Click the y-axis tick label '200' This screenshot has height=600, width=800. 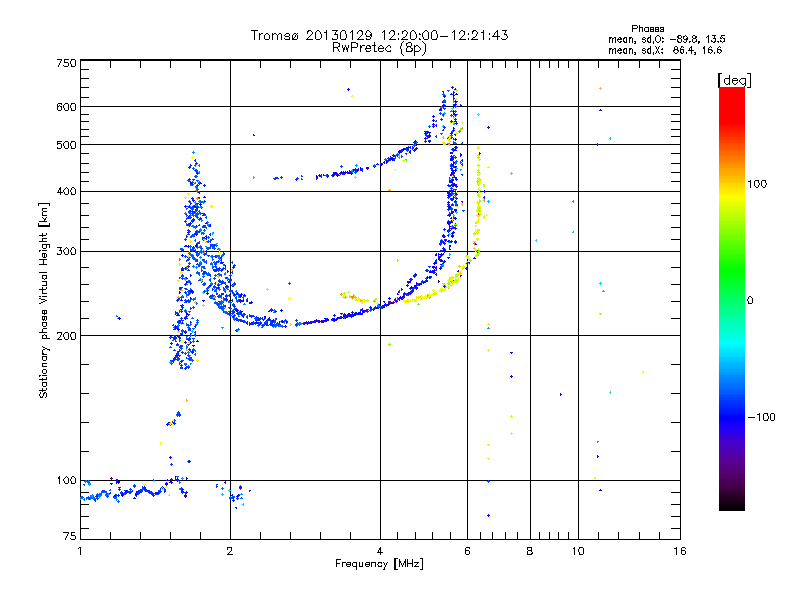66,336
